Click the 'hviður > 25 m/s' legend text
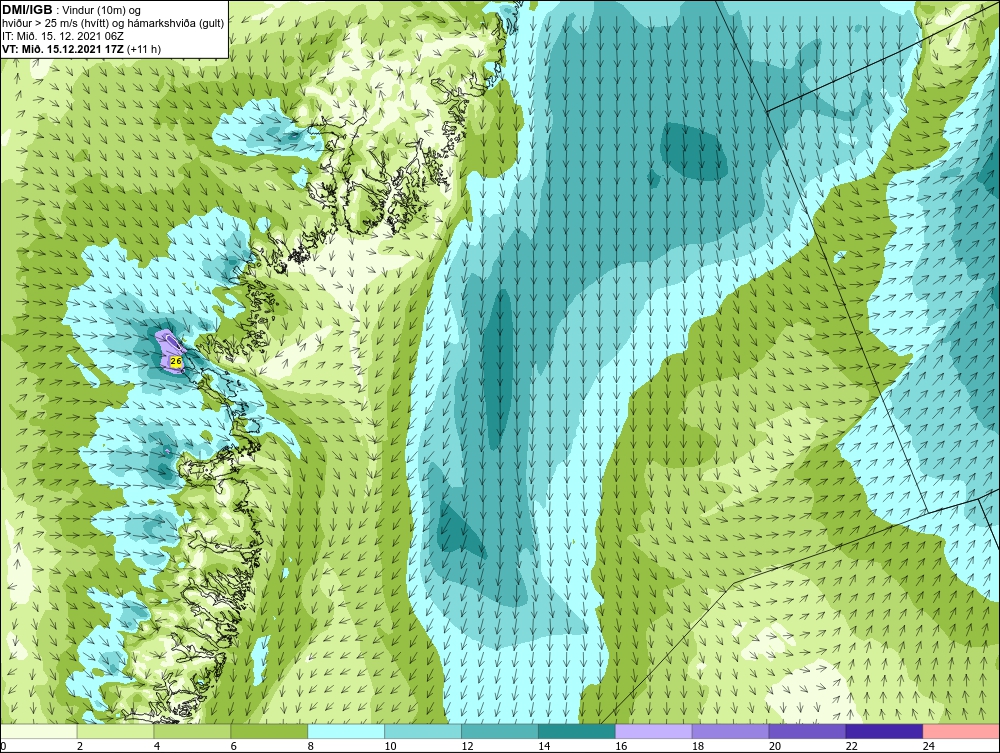The width and height of the screenshot is (1000, 753). tap(38, 24)
